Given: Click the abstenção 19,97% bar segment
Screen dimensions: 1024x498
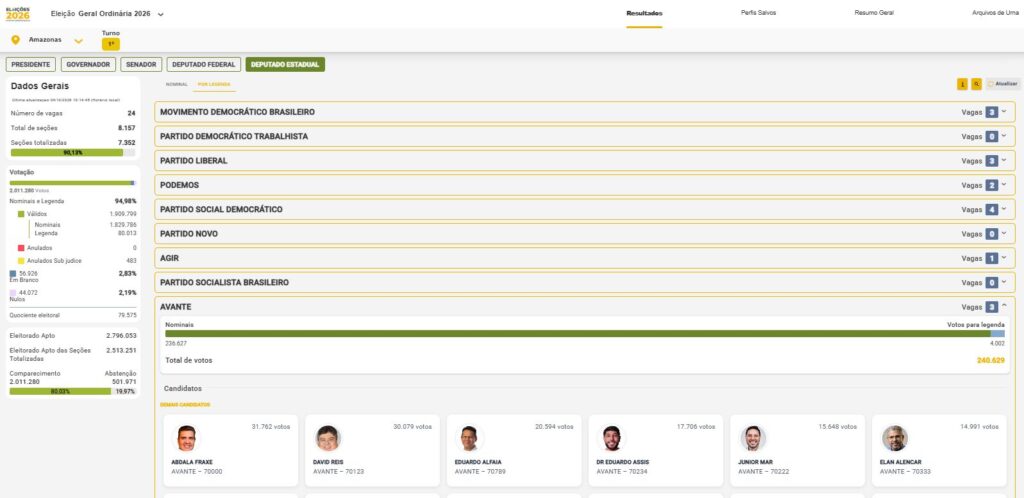Looking at the screenshot, I should [123, 392].
